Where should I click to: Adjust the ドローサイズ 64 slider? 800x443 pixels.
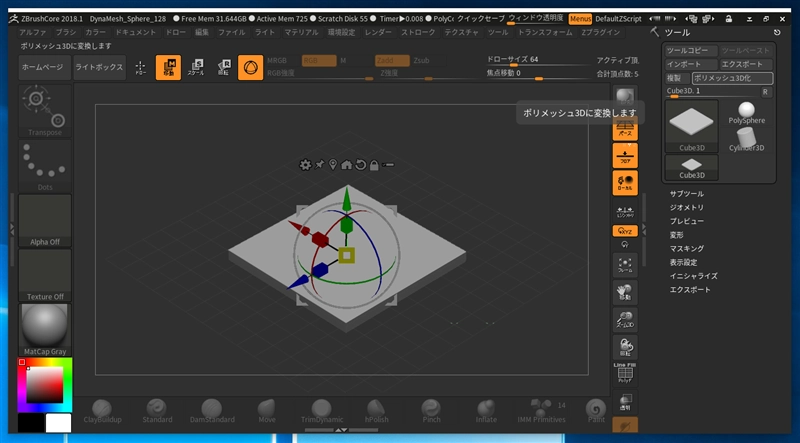[539, 61]
